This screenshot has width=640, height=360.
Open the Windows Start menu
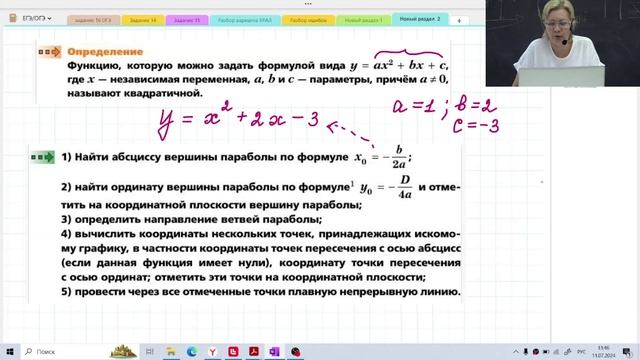tap(10, 351)
